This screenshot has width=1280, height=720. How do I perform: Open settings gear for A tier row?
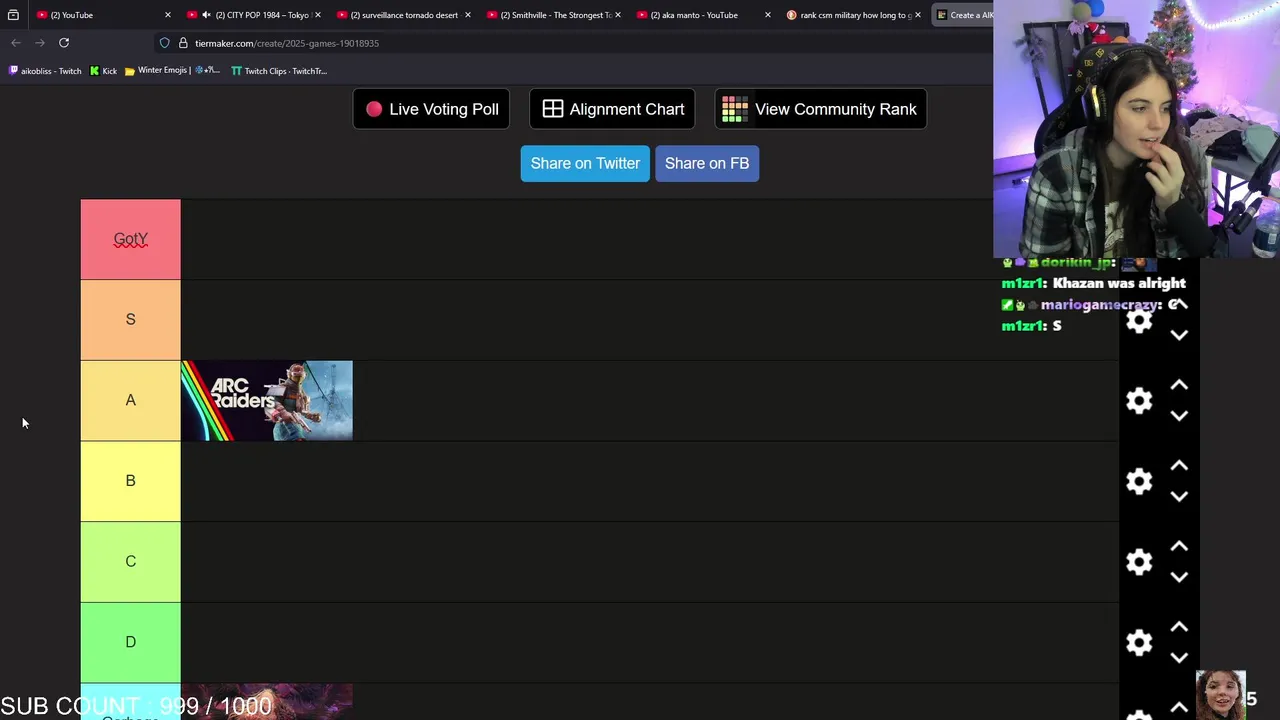(x=1139, y=400)
